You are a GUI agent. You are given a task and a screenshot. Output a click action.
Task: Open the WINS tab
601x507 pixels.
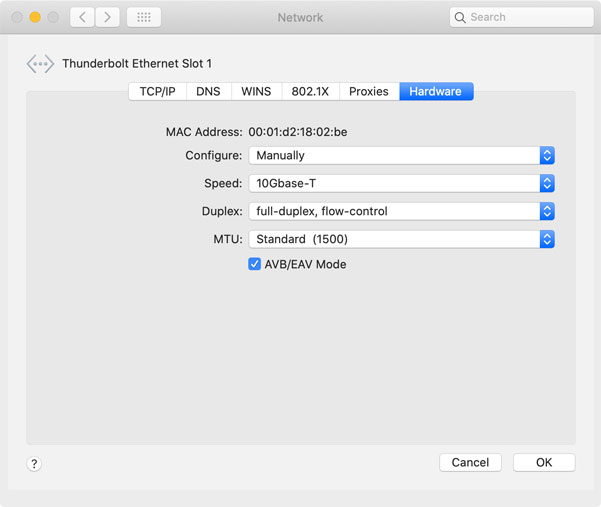point(256,91)
